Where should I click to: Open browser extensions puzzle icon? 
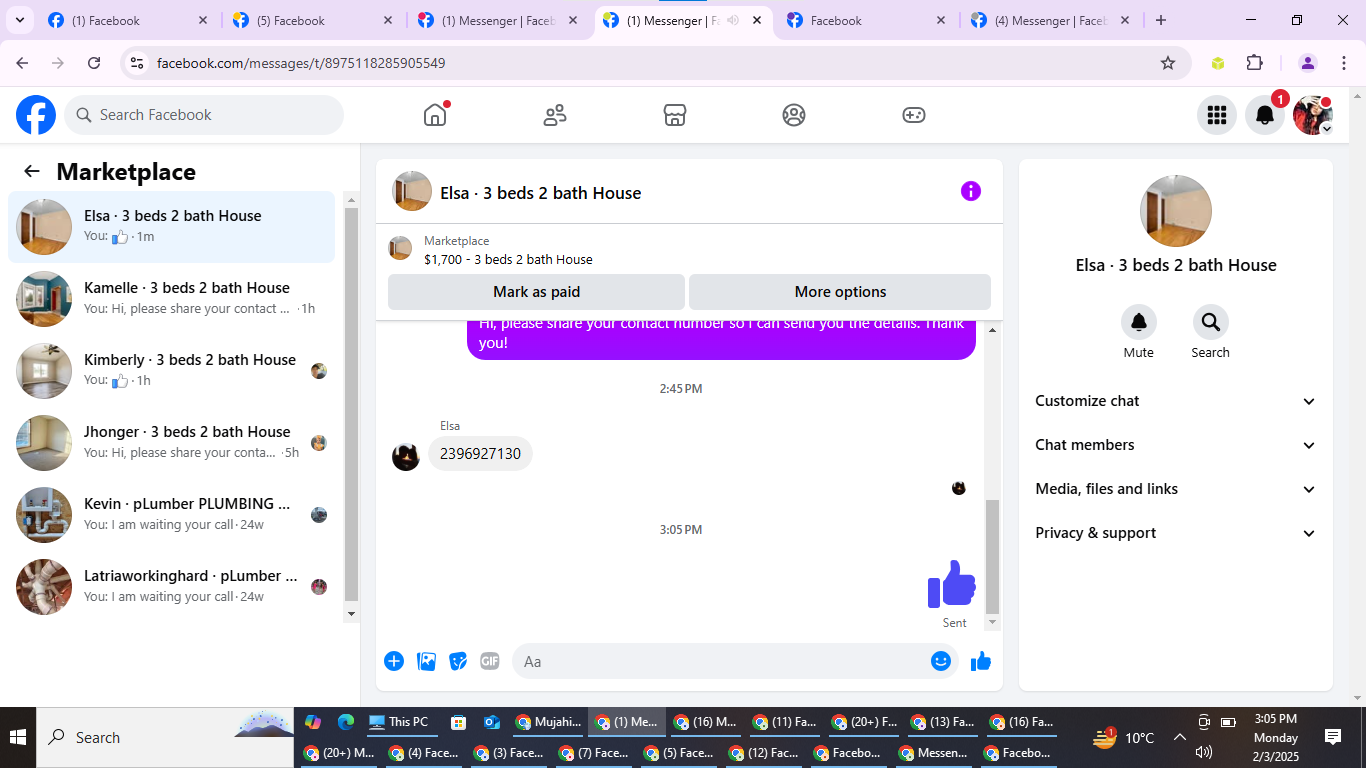(1255, 63)
